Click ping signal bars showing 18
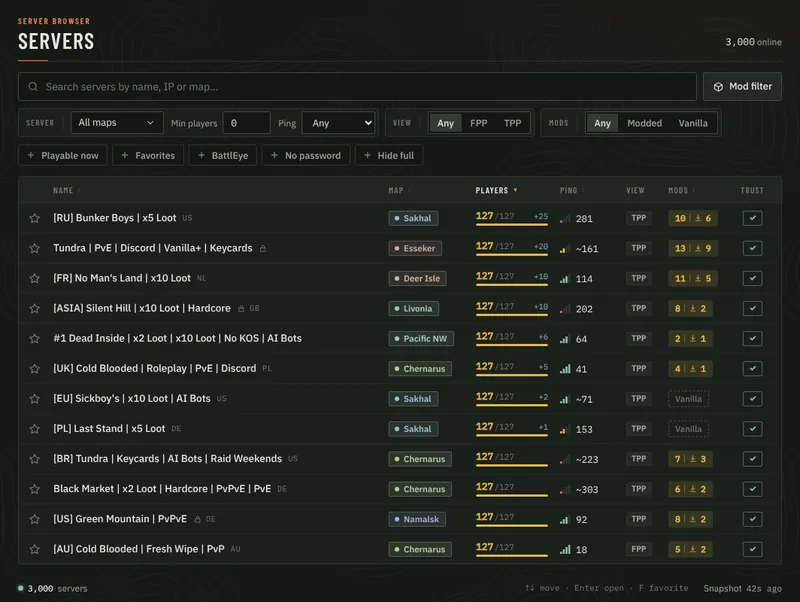 coord(565,550)
